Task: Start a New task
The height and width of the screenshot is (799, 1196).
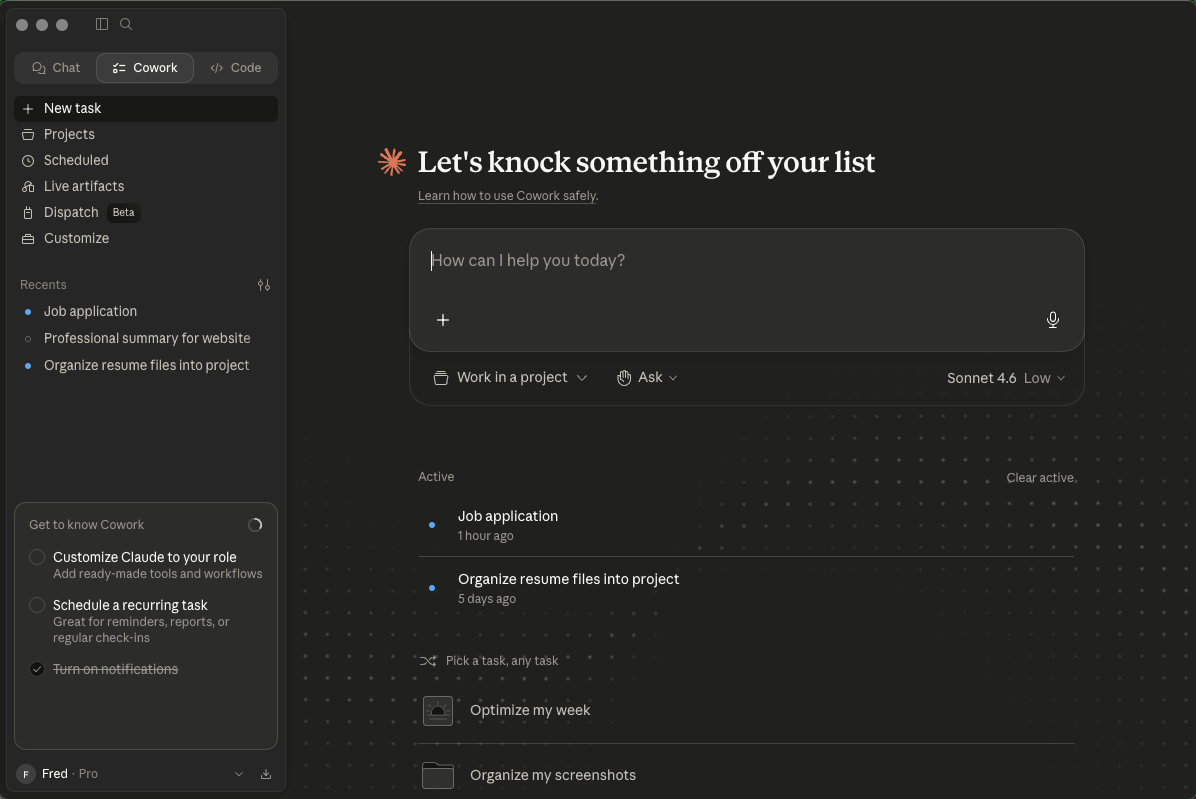Action: click(146, 108)
